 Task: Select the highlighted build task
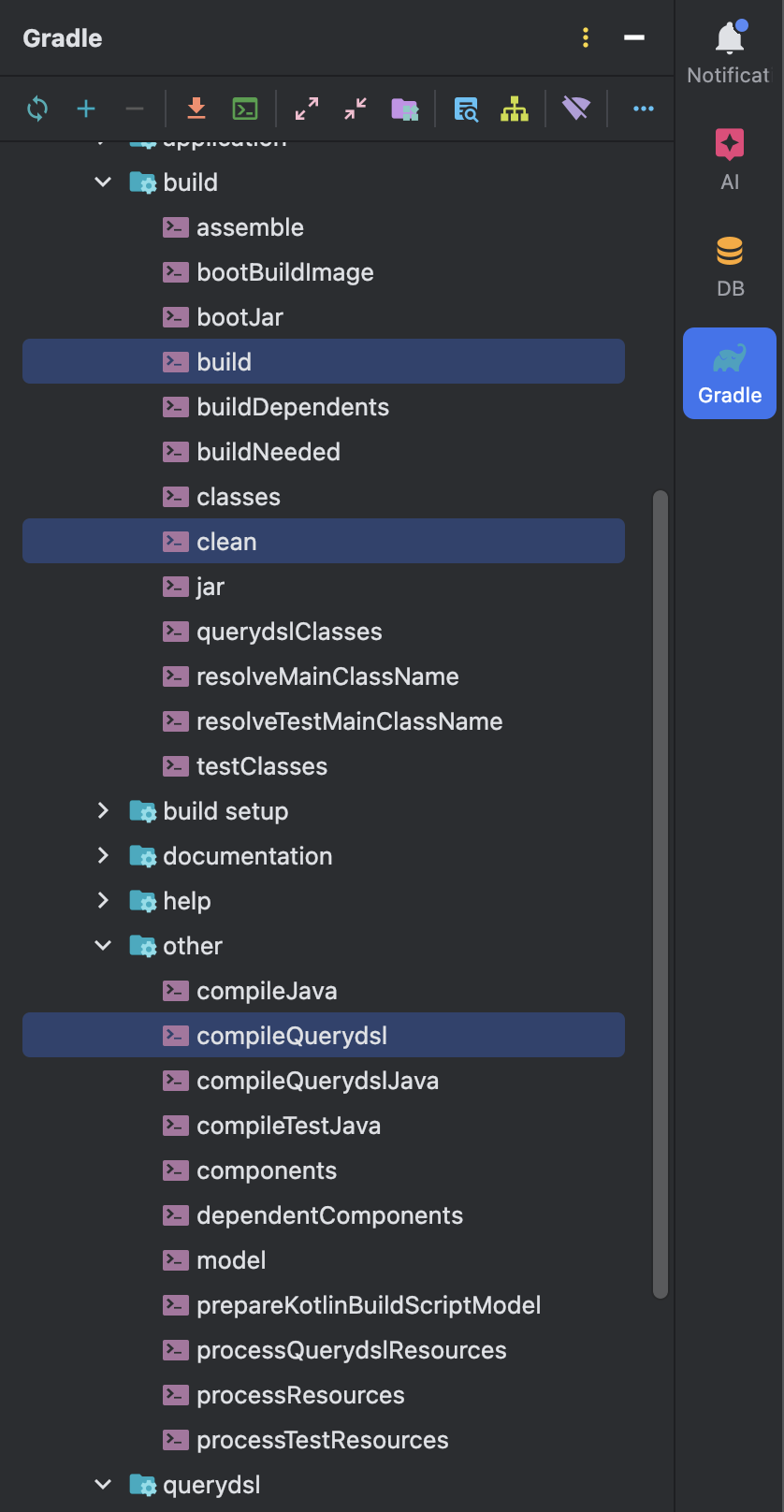[x=324, y=361]
